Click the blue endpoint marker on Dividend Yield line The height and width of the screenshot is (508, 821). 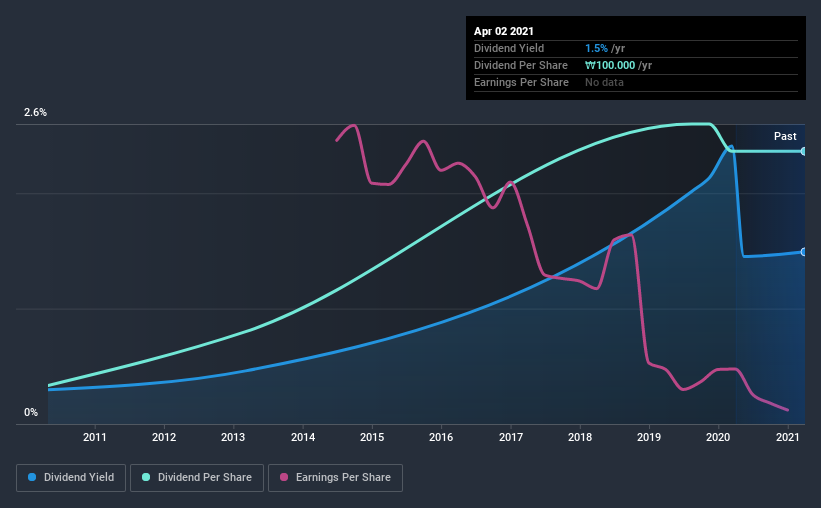803,252
